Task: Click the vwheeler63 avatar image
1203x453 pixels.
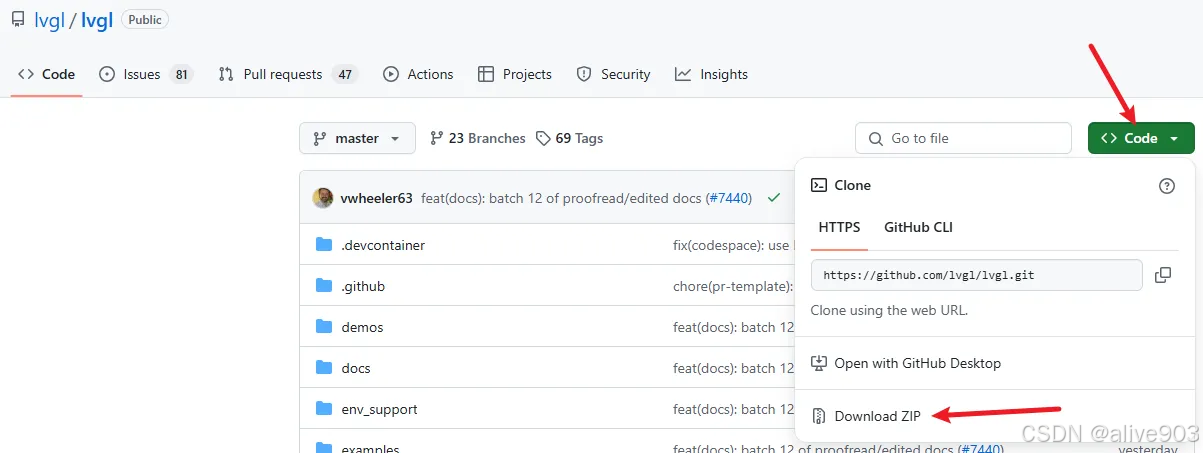Action: click(323, 198)
